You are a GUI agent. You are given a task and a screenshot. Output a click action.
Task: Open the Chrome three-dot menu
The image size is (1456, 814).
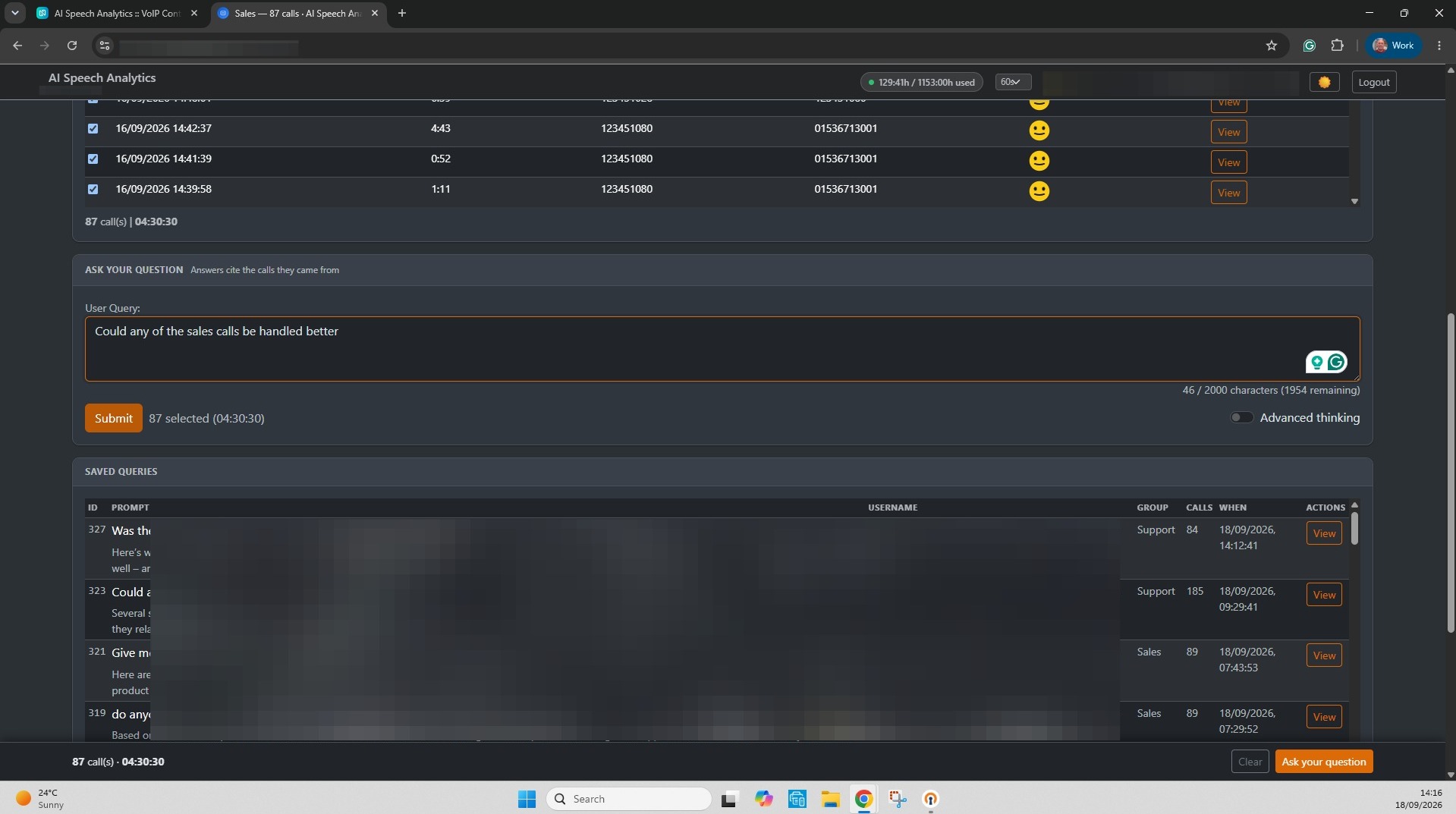(x=1439, y=46)
